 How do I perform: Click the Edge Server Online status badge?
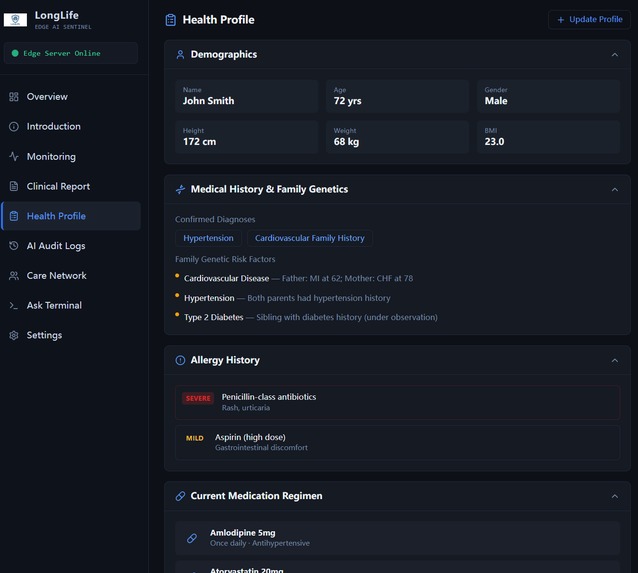point(70,53)
